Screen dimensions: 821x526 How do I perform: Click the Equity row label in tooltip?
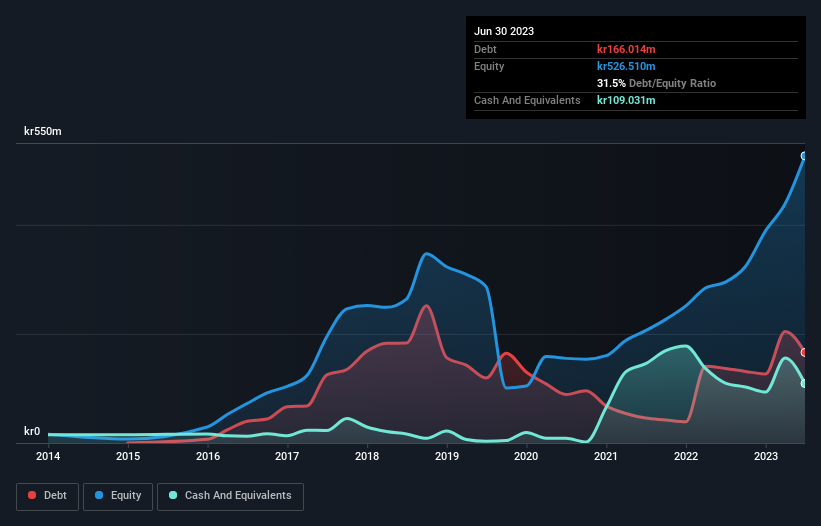point(489,66)
